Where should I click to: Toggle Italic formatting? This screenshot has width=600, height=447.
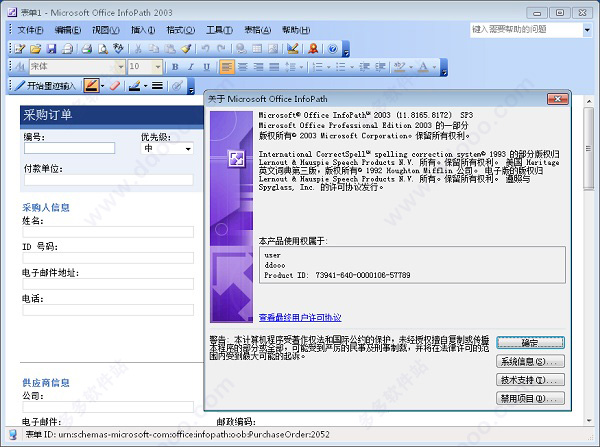tap(191, 67)
